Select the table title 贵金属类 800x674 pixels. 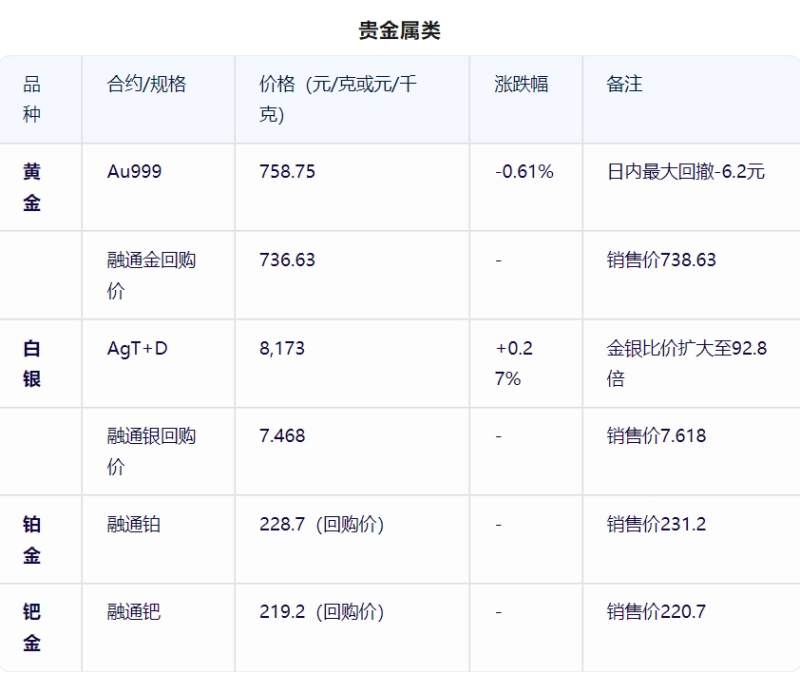tap(399, 31)
